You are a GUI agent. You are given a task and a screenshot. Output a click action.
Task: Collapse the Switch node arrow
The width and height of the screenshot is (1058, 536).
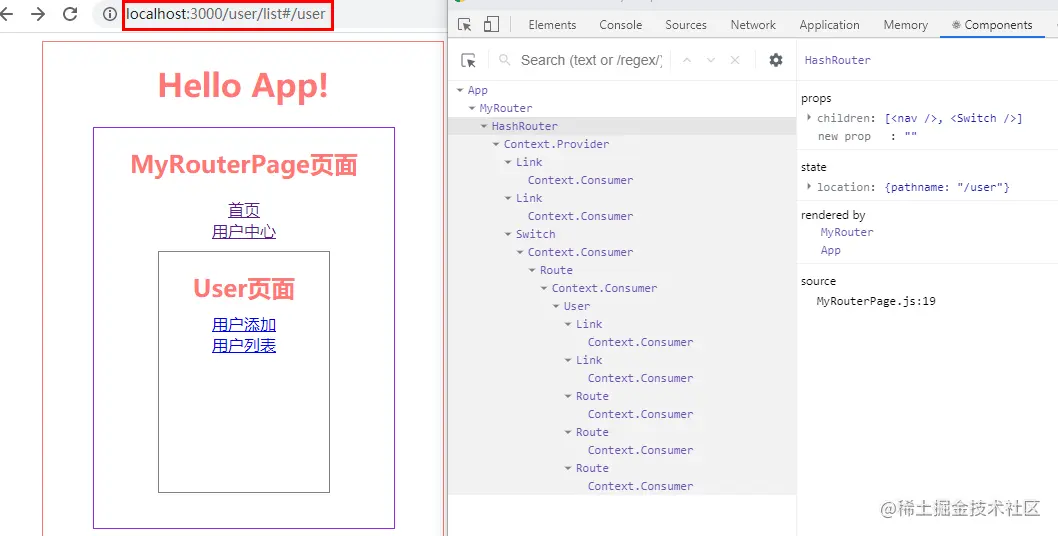point(509,234)
